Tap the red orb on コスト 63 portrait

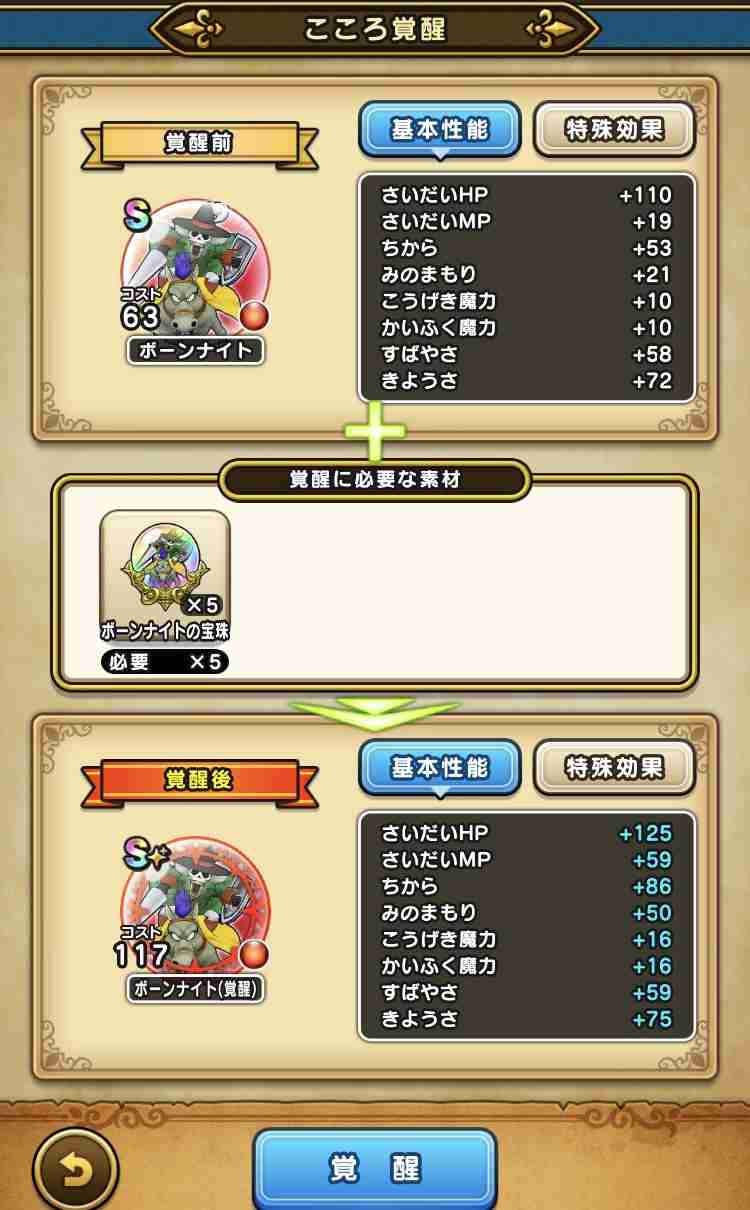click(255, 314)
